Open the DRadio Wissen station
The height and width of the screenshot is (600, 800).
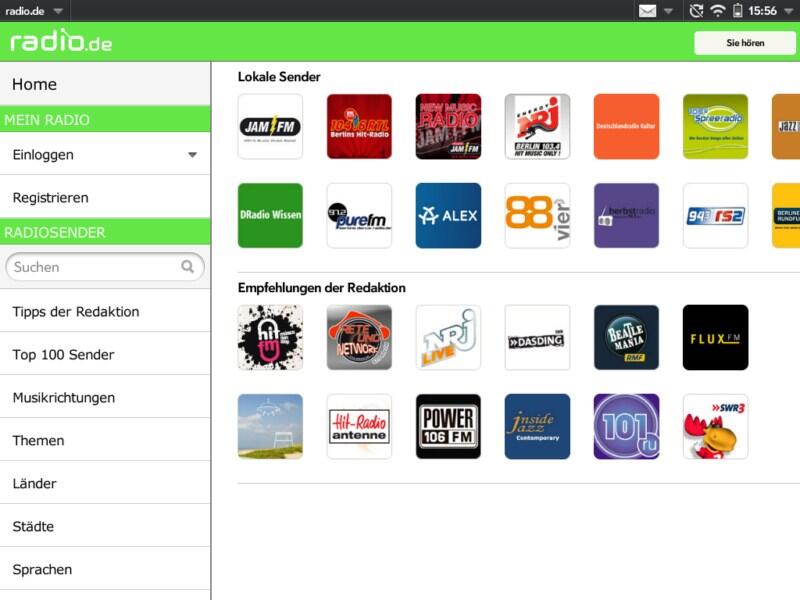coord(270,215)
